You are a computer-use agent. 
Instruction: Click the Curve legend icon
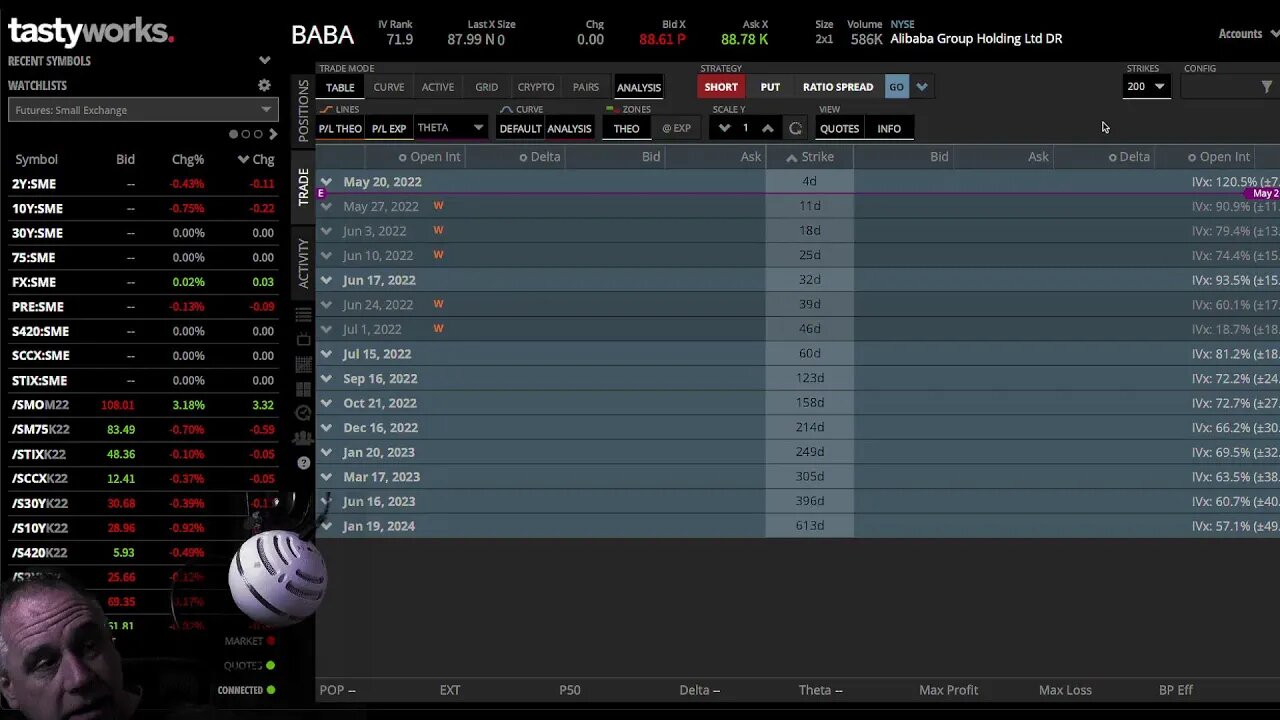pyautogui.click(x=506, y=109)
